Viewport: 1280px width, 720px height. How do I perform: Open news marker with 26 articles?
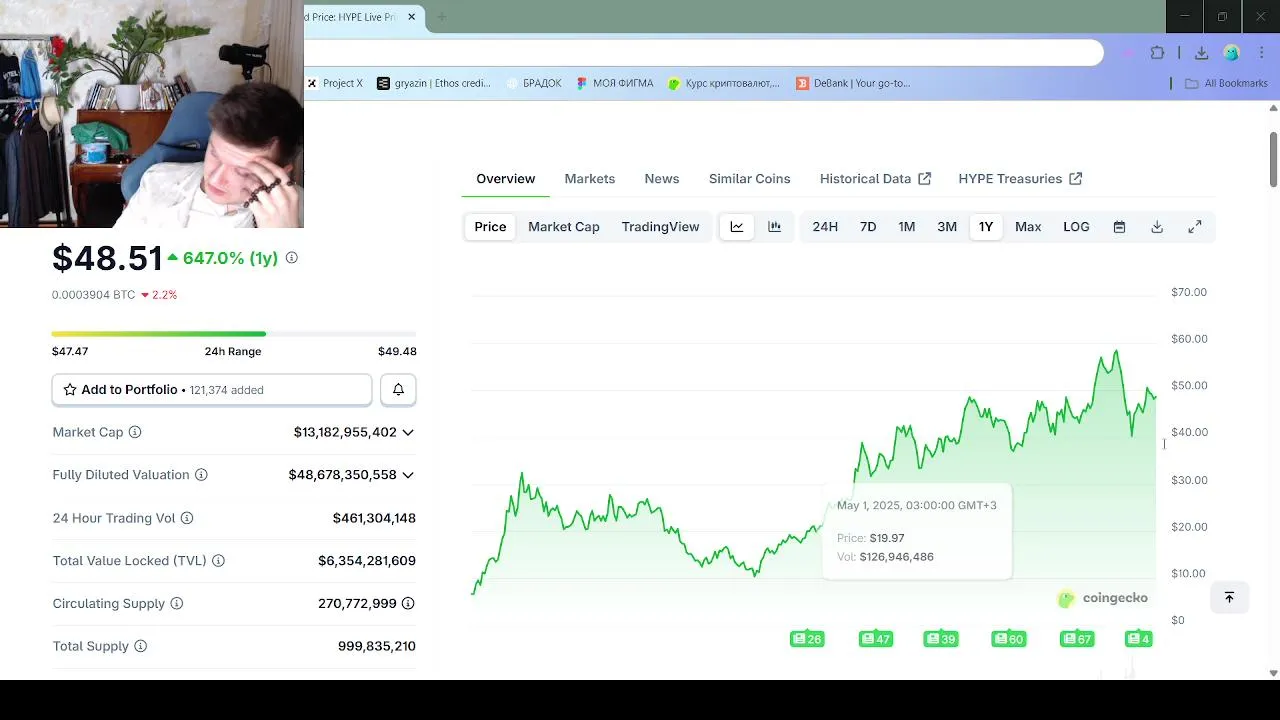pyautogui.click(x=807, y=639)
